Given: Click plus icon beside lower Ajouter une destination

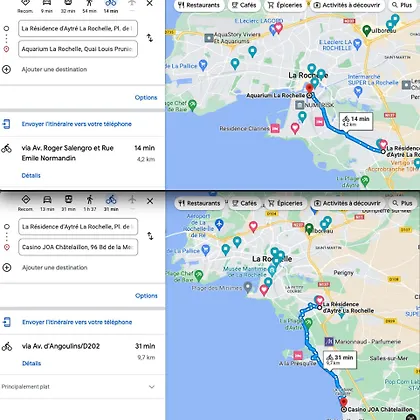Looking at the screenshot, I should pyautogui.click(x=7, y=267).
